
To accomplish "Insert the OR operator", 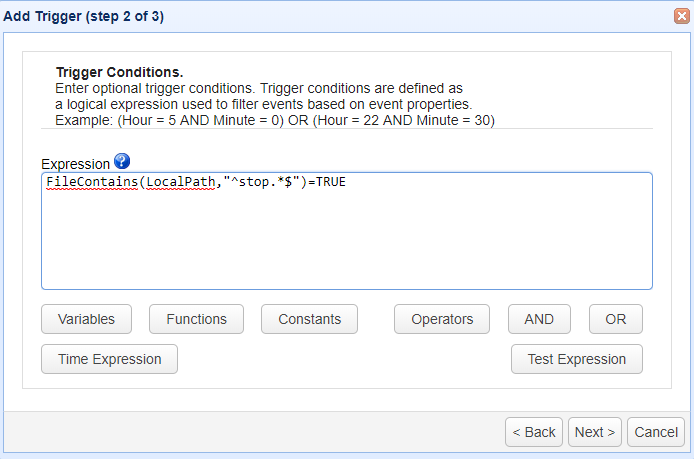I will tap(615, 319).
